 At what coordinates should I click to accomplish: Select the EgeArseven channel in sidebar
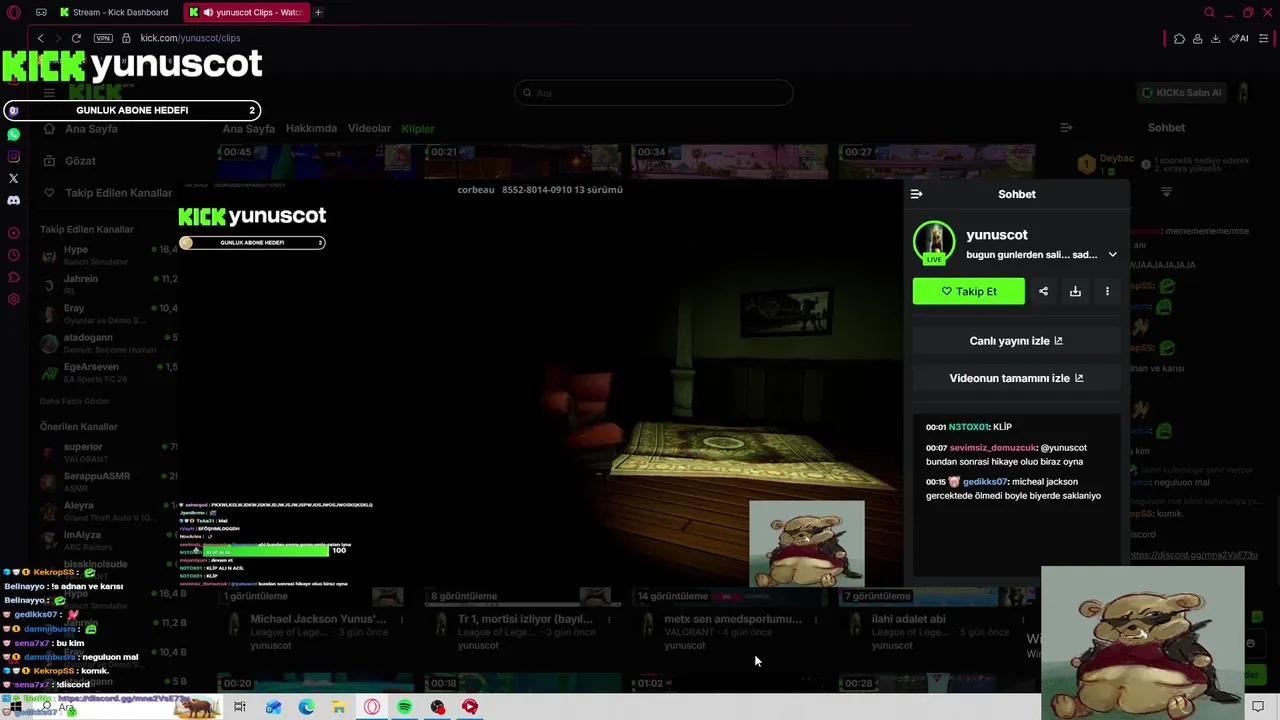[x=108, y=372]
